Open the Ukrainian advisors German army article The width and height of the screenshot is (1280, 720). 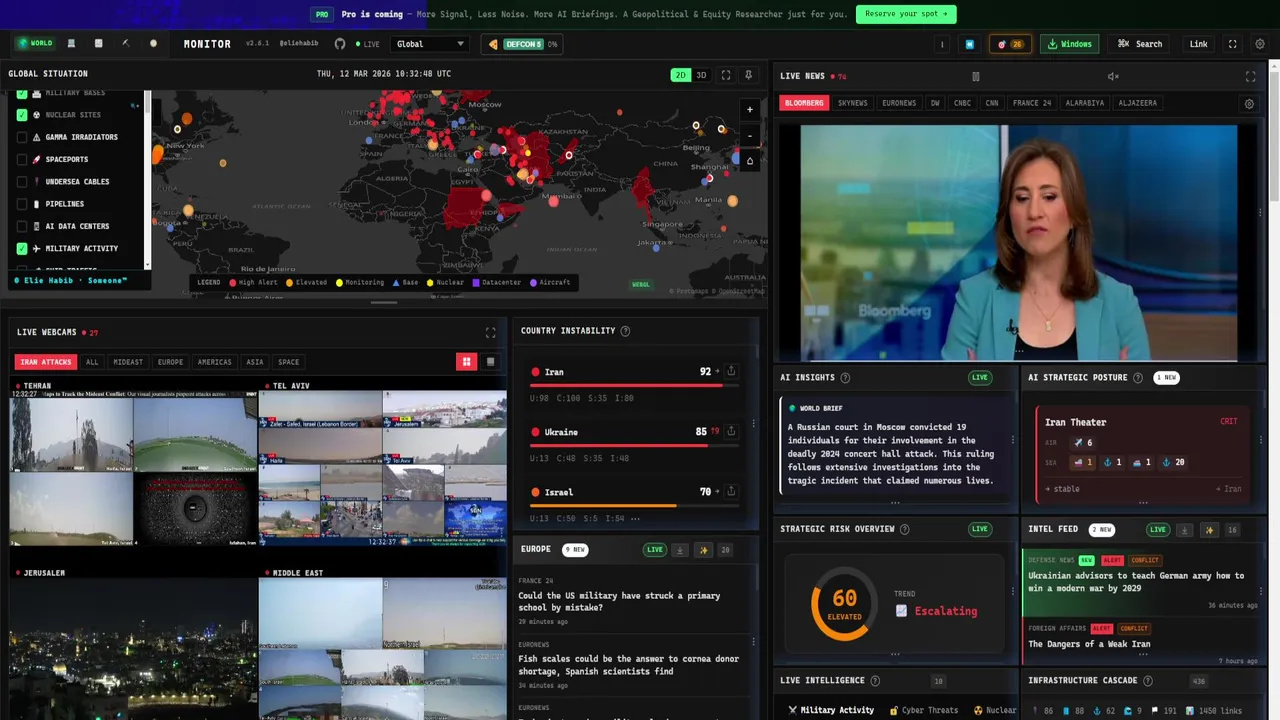pyautogui.click(x=1136, y=582)
